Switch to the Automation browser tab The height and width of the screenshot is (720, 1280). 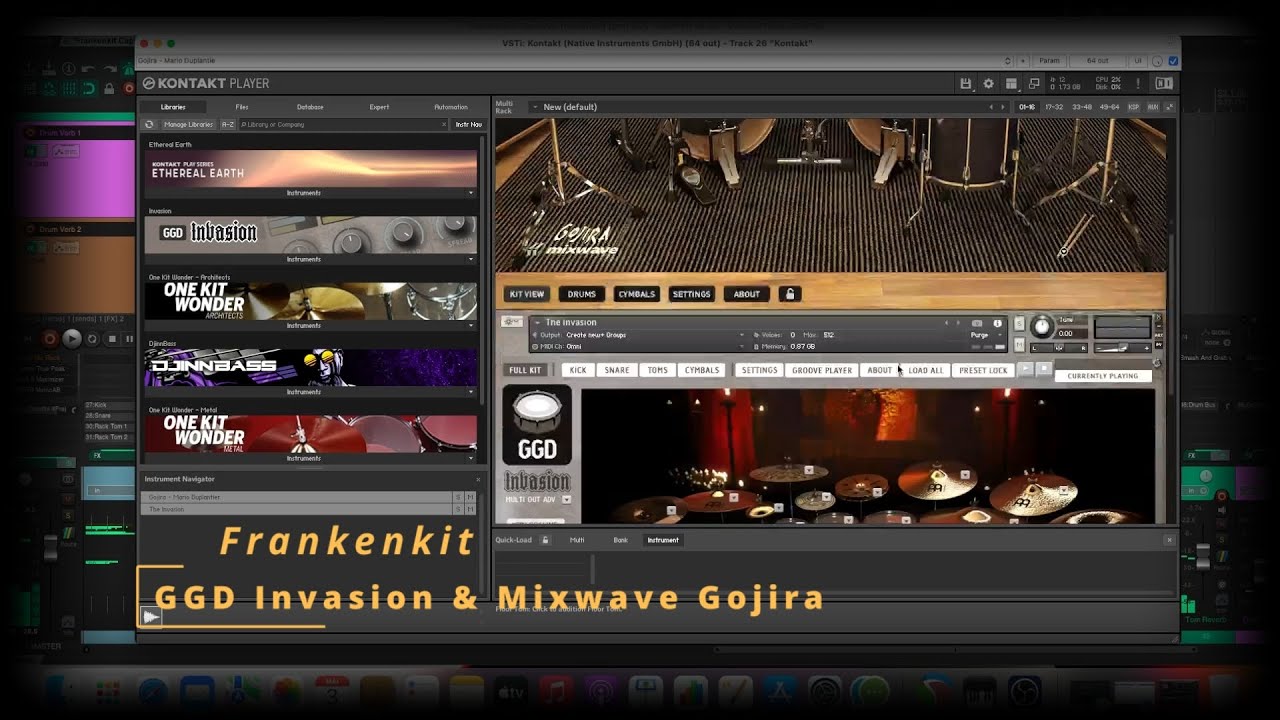(x=451, y=107)
